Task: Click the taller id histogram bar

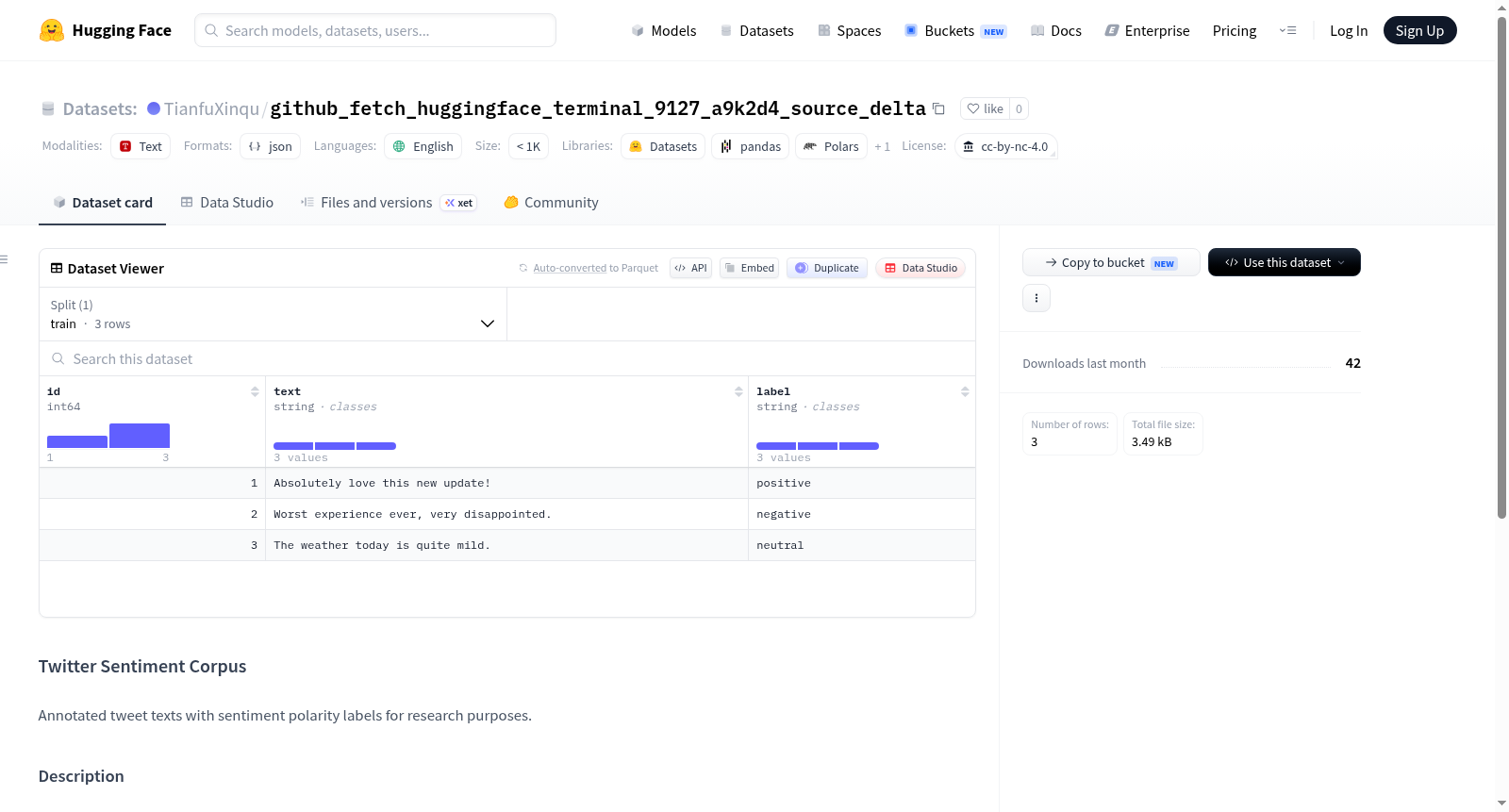Action: point(140,436)
